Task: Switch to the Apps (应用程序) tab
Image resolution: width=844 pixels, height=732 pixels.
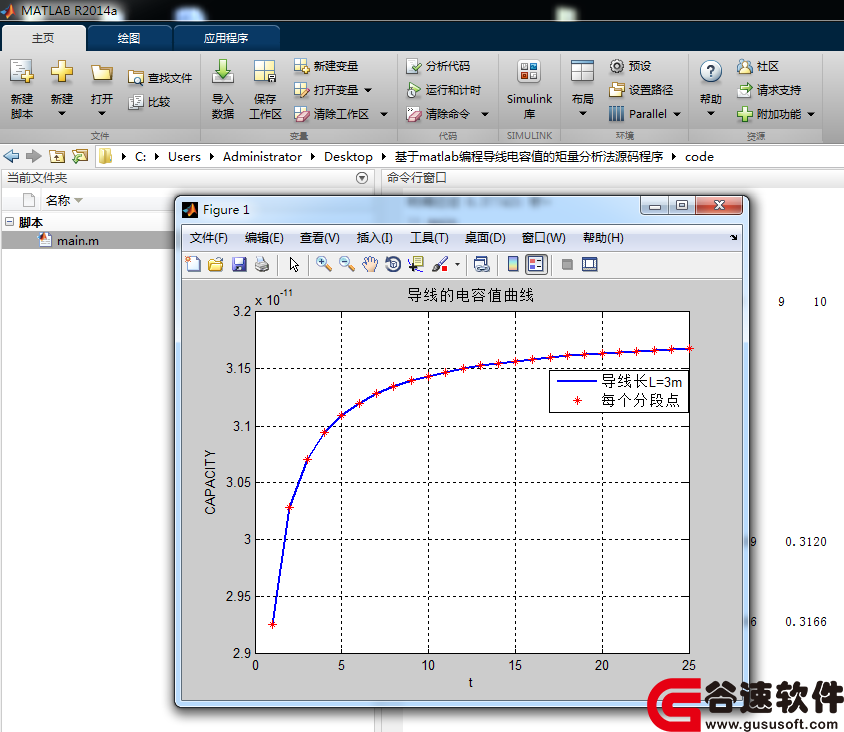Action: point(226,38)
